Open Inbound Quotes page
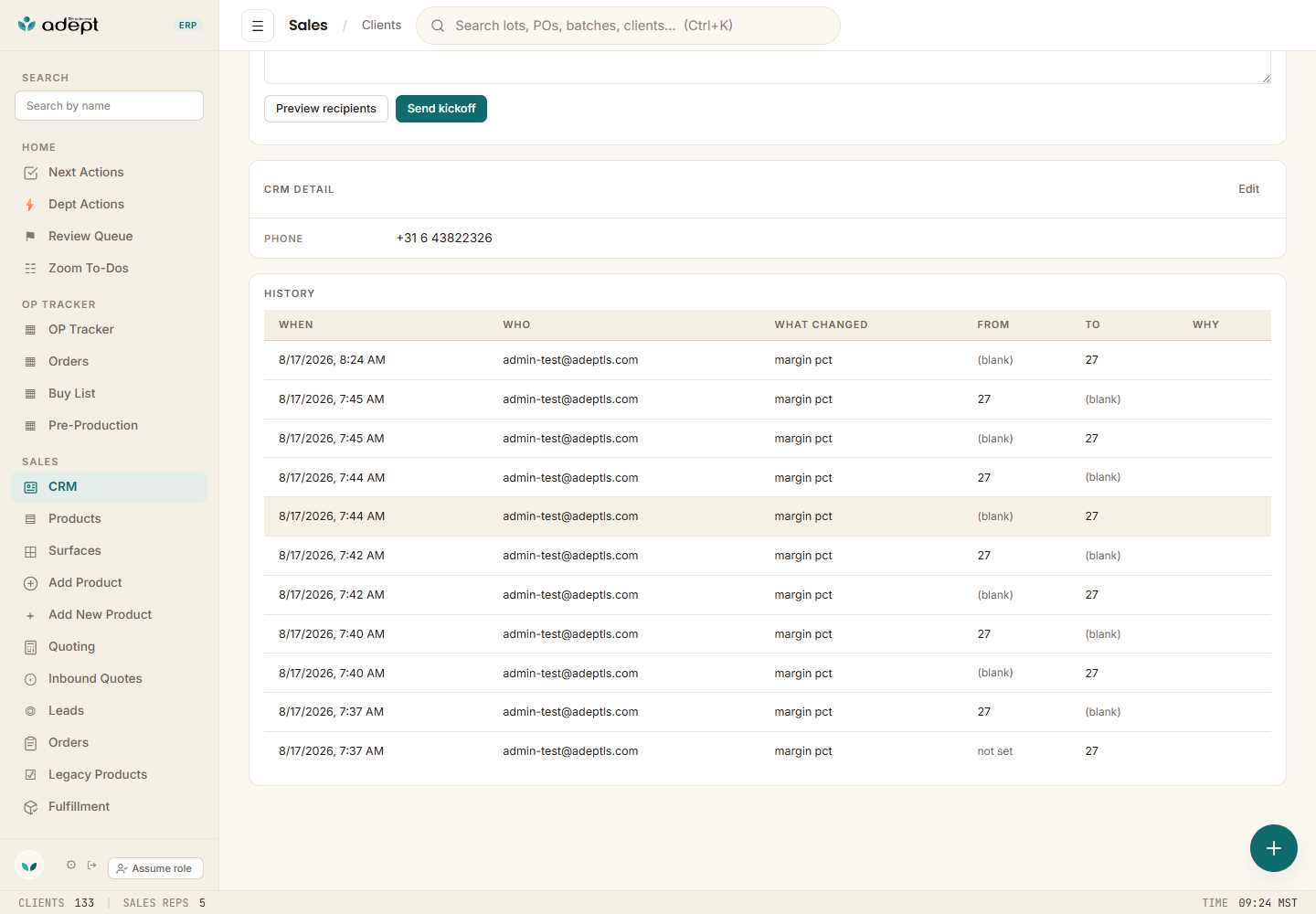 (110, 678)
